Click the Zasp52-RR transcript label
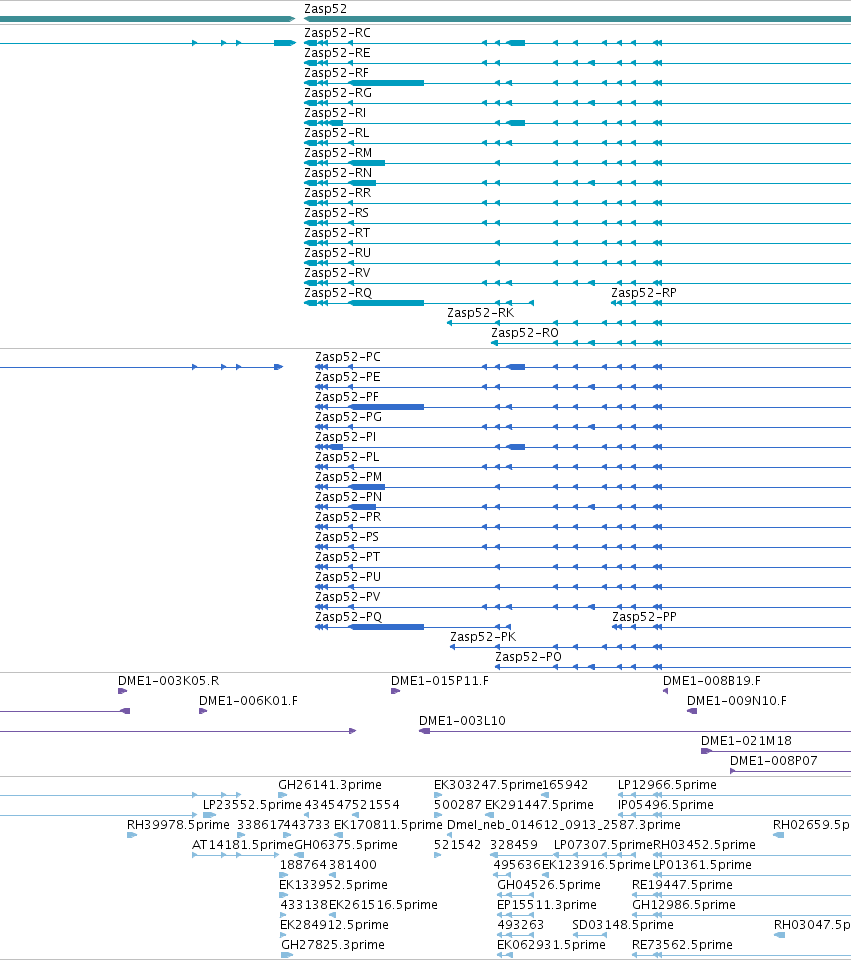The width and height of the screenshot is (851, 960). click(337, 193)
